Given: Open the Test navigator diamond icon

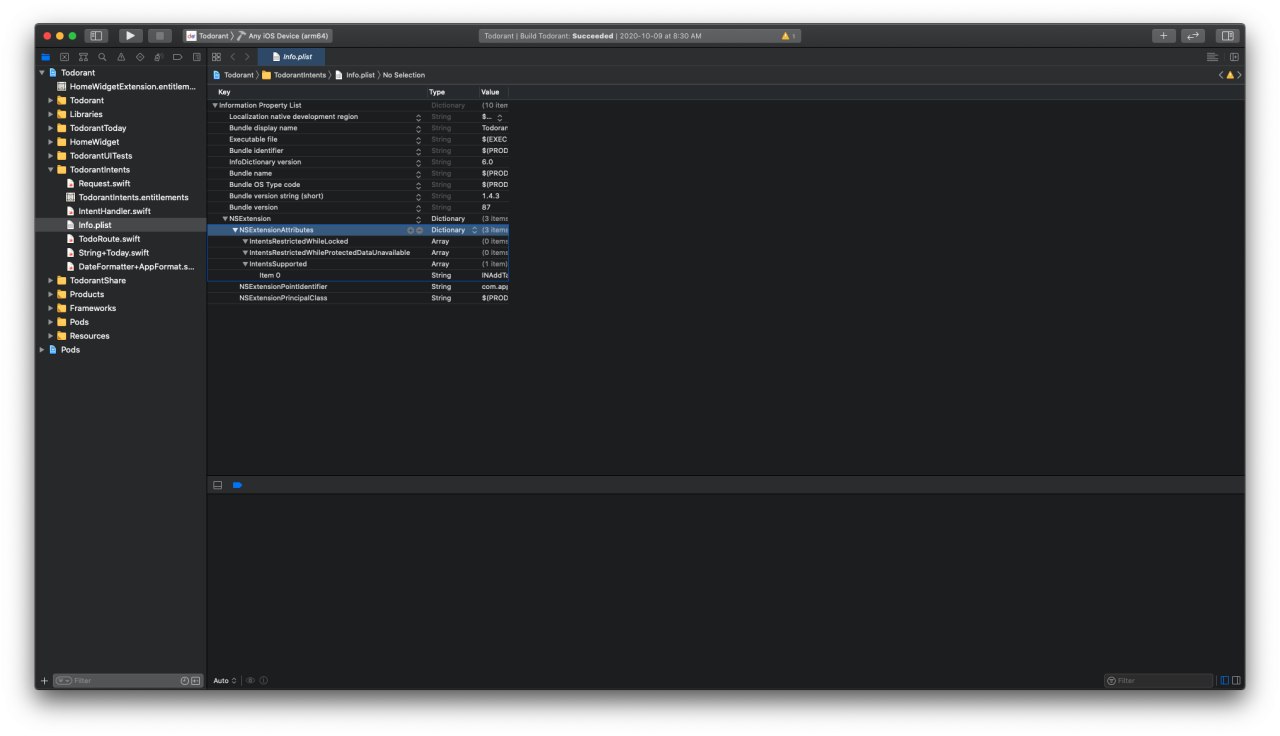Looking at the screenshot, I should pos(140,57).
